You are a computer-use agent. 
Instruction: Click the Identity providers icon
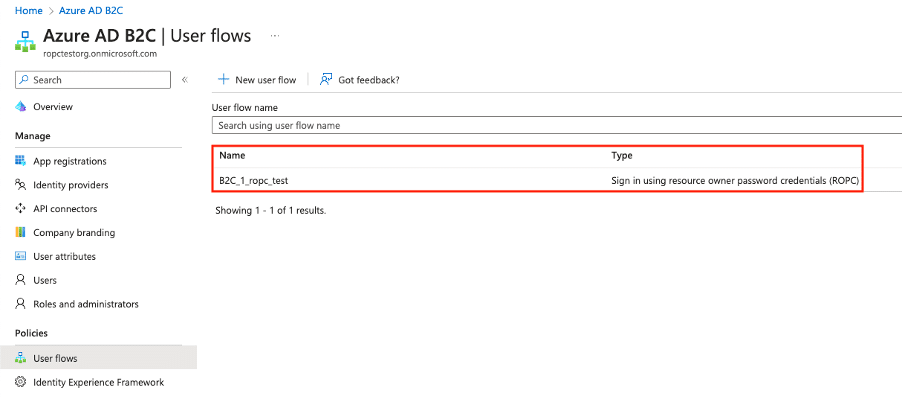click(21, 185)
